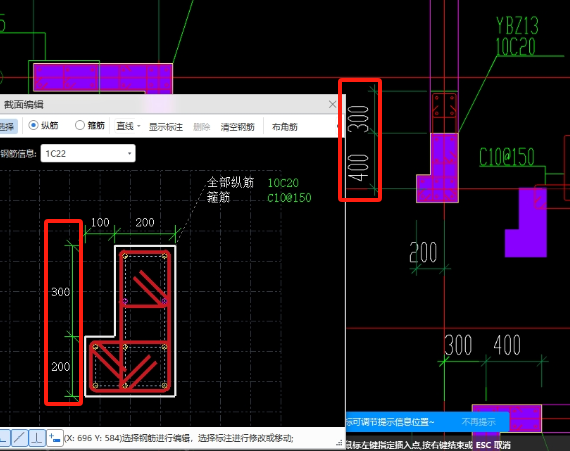
Task: Select the 箍筋 radio button
Action: pyautogui.click(x=80, y=125)
